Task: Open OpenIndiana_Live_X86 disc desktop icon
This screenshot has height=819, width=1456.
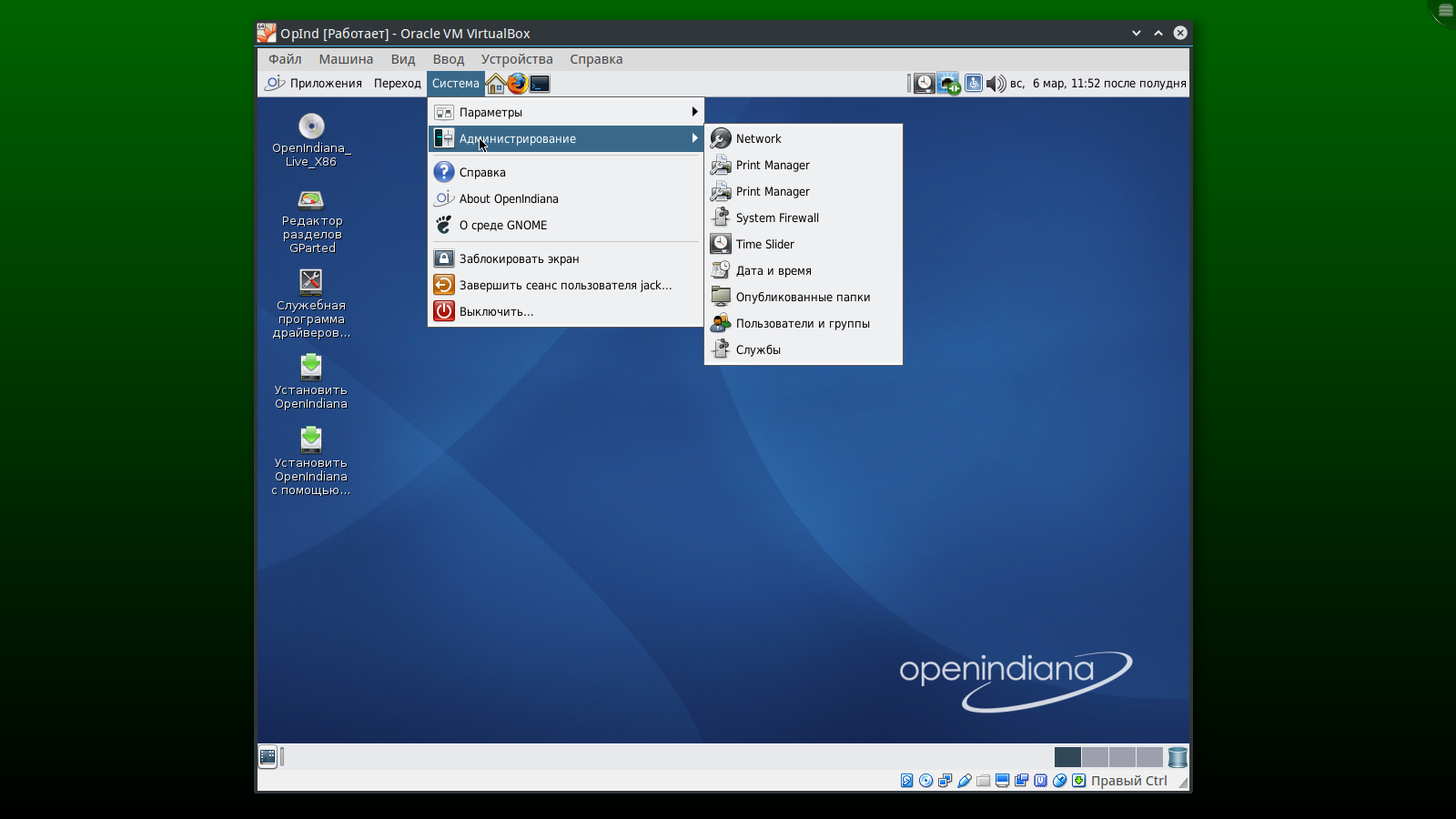Action: tap(311, 126)
